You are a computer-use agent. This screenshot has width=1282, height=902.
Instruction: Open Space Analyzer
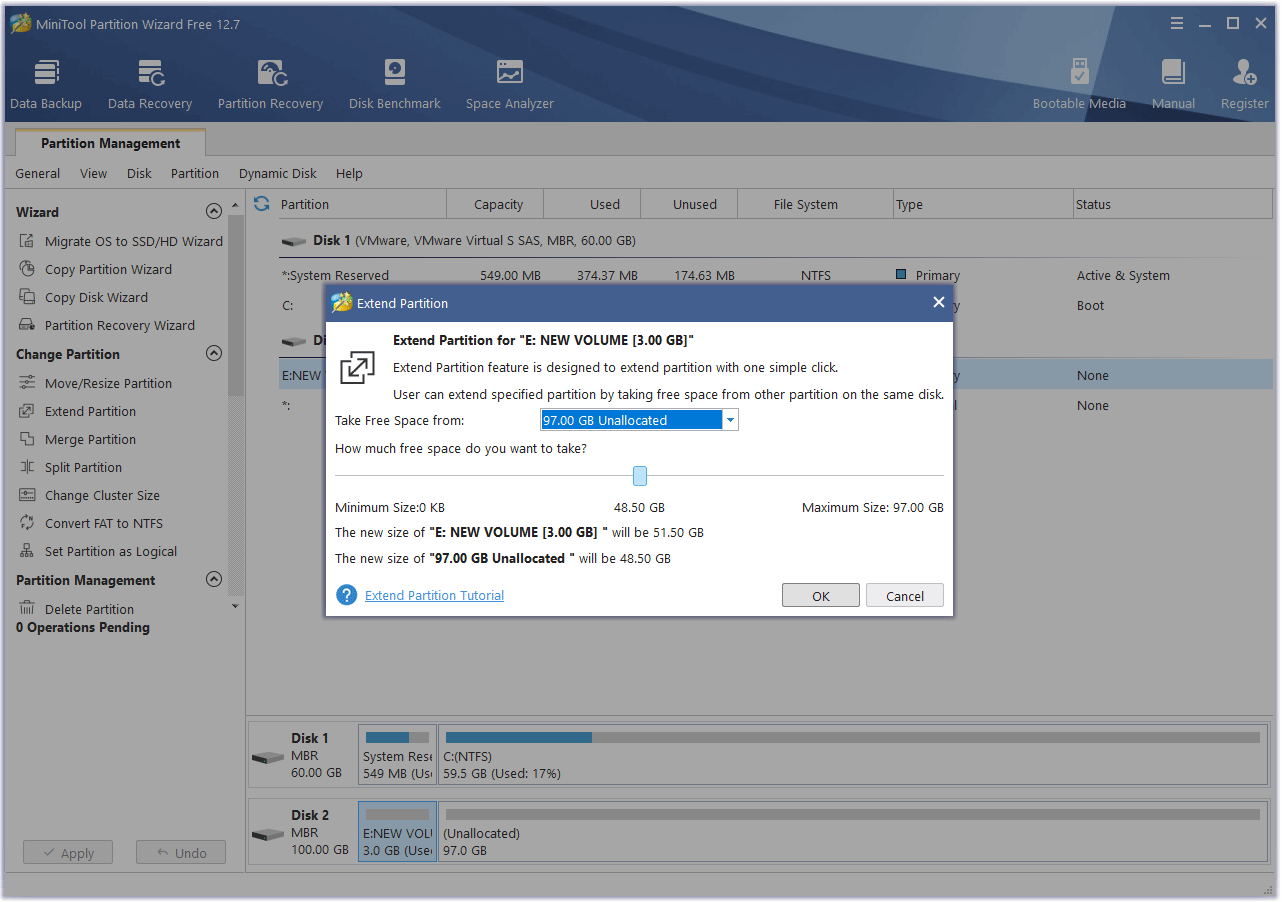click(510, 84)
